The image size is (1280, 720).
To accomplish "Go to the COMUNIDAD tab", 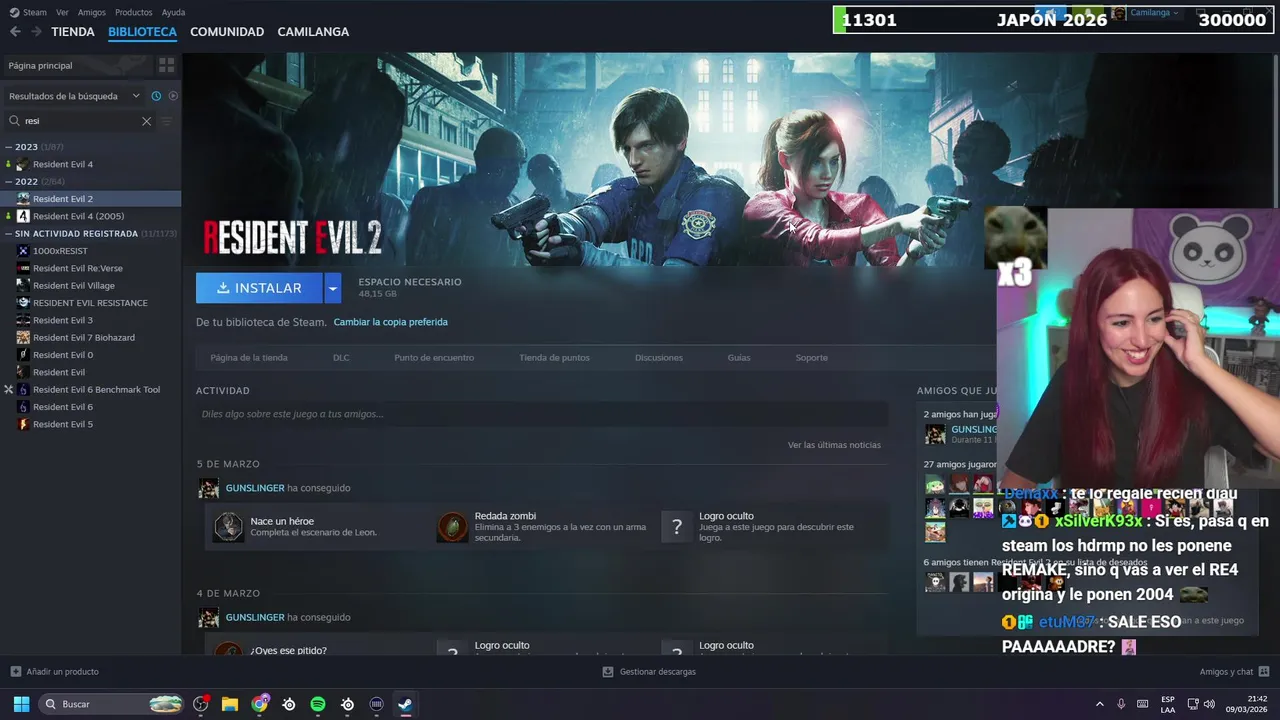I will pos(227,32).
